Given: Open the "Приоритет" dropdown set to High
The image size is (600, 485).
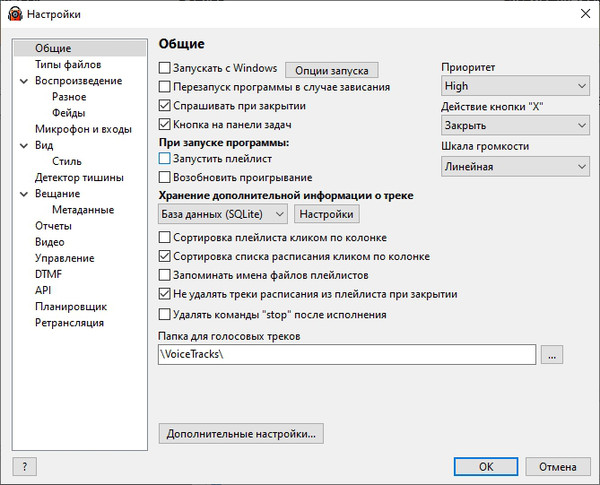Looking at the screenshot, I should click(x=514, y=86).
